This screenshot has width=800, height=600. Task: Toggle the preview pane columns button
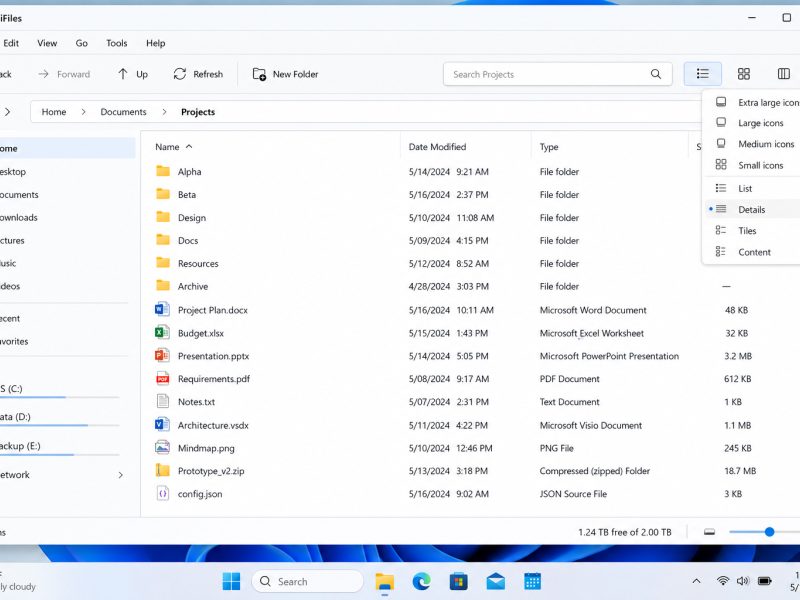(784, 74)
